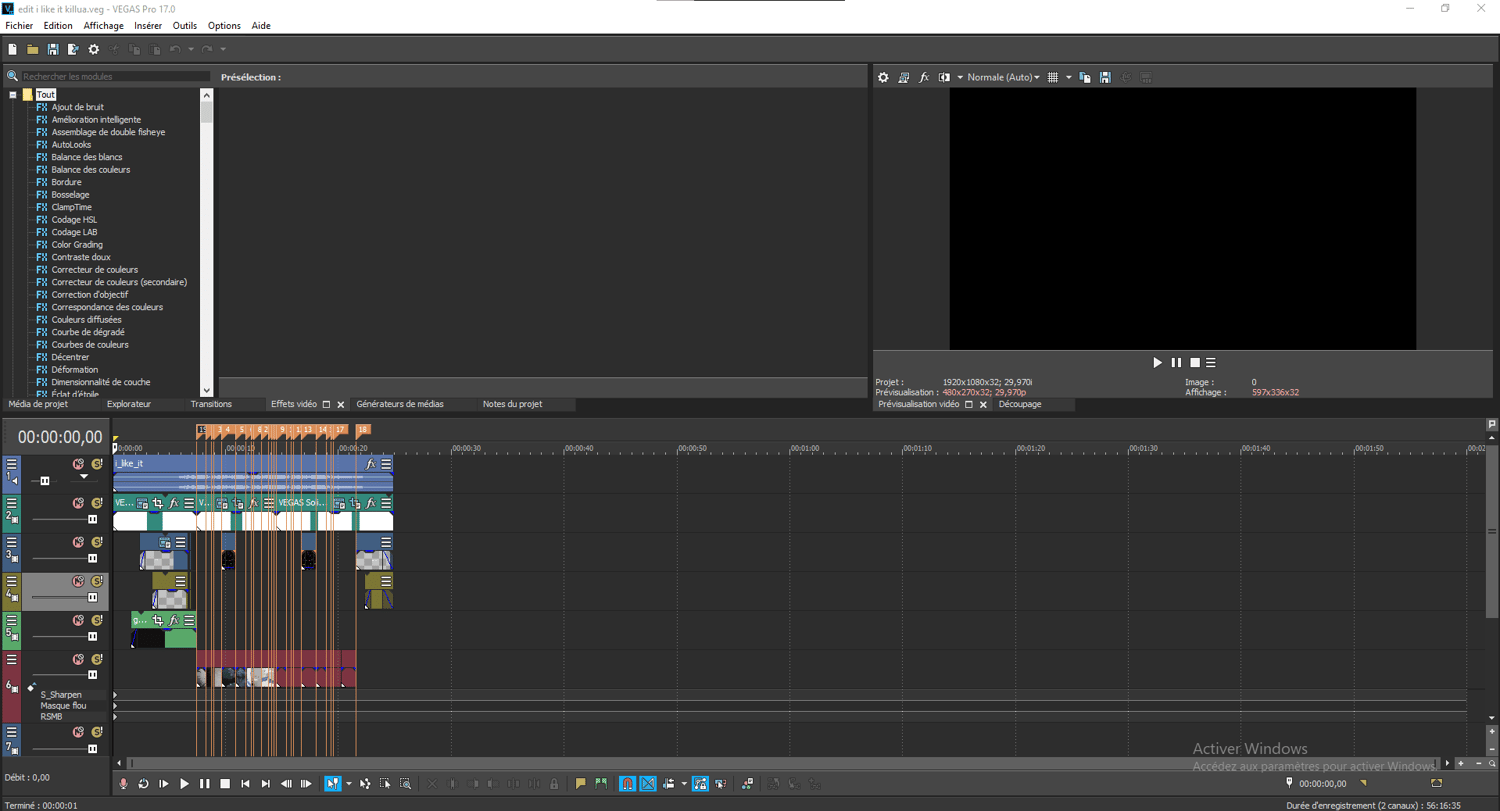This screenshot has width=1500, height=811.
Task: Solo track 1 audio
Action: click(x=97, y=464)
